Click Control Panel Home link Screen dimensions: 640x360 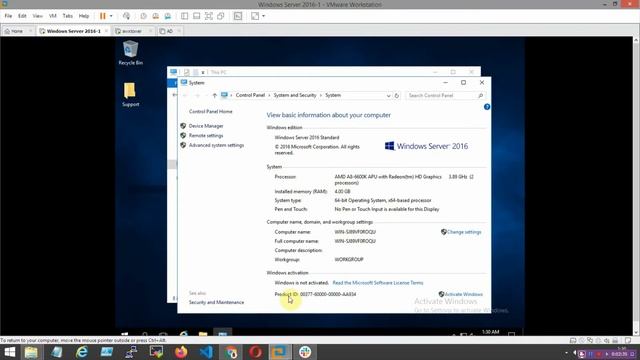211,111
